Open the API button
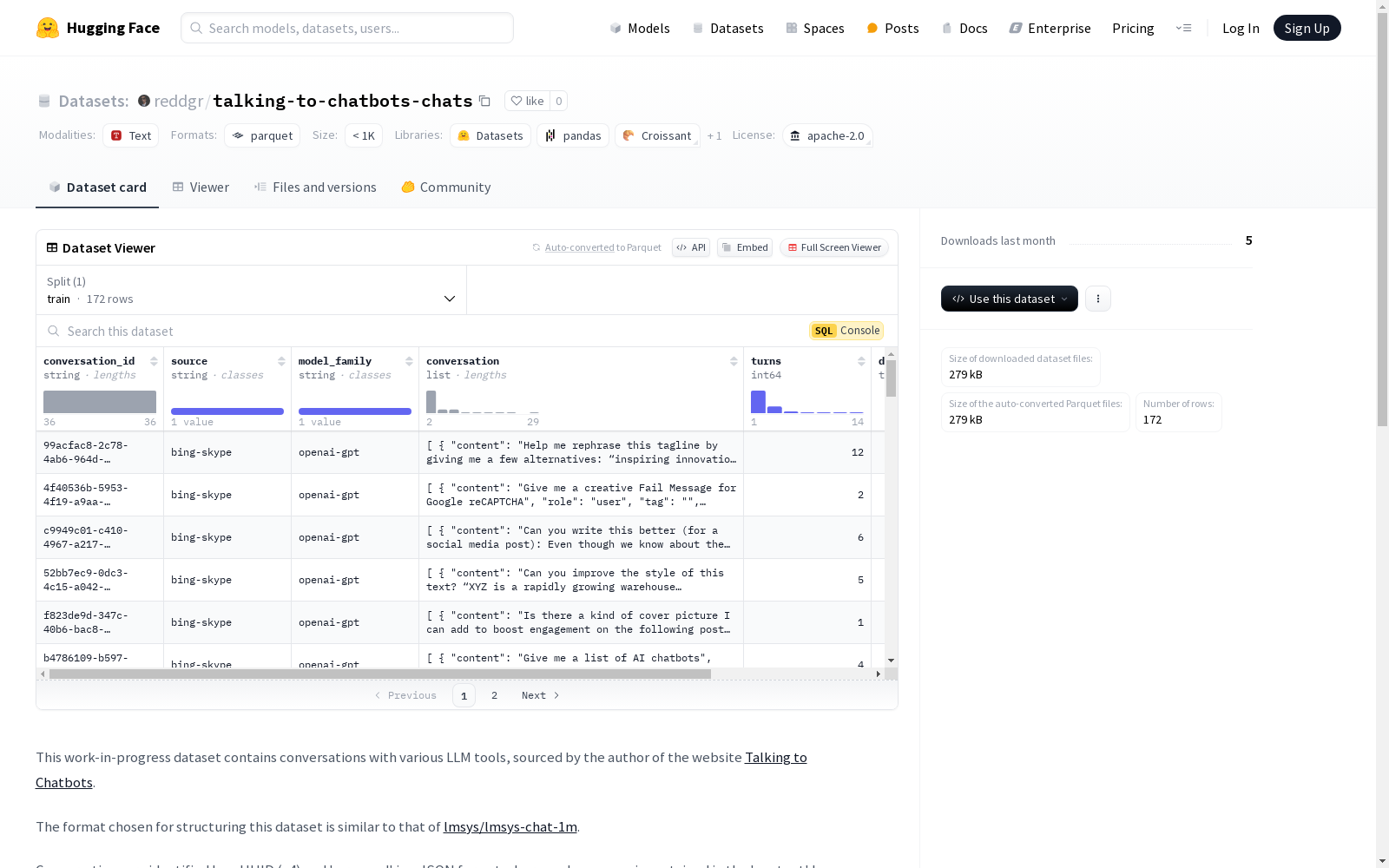Image resolution: width=1389 pixels, height=868 pixels. tap(691, 247)
